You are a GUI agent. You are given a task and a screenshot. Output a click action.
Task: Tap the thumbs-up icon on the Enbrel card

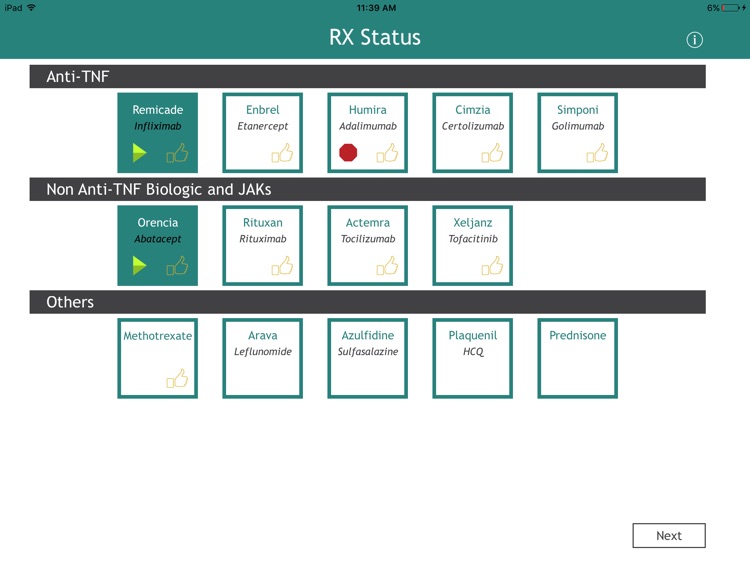(x=282, y=153)
